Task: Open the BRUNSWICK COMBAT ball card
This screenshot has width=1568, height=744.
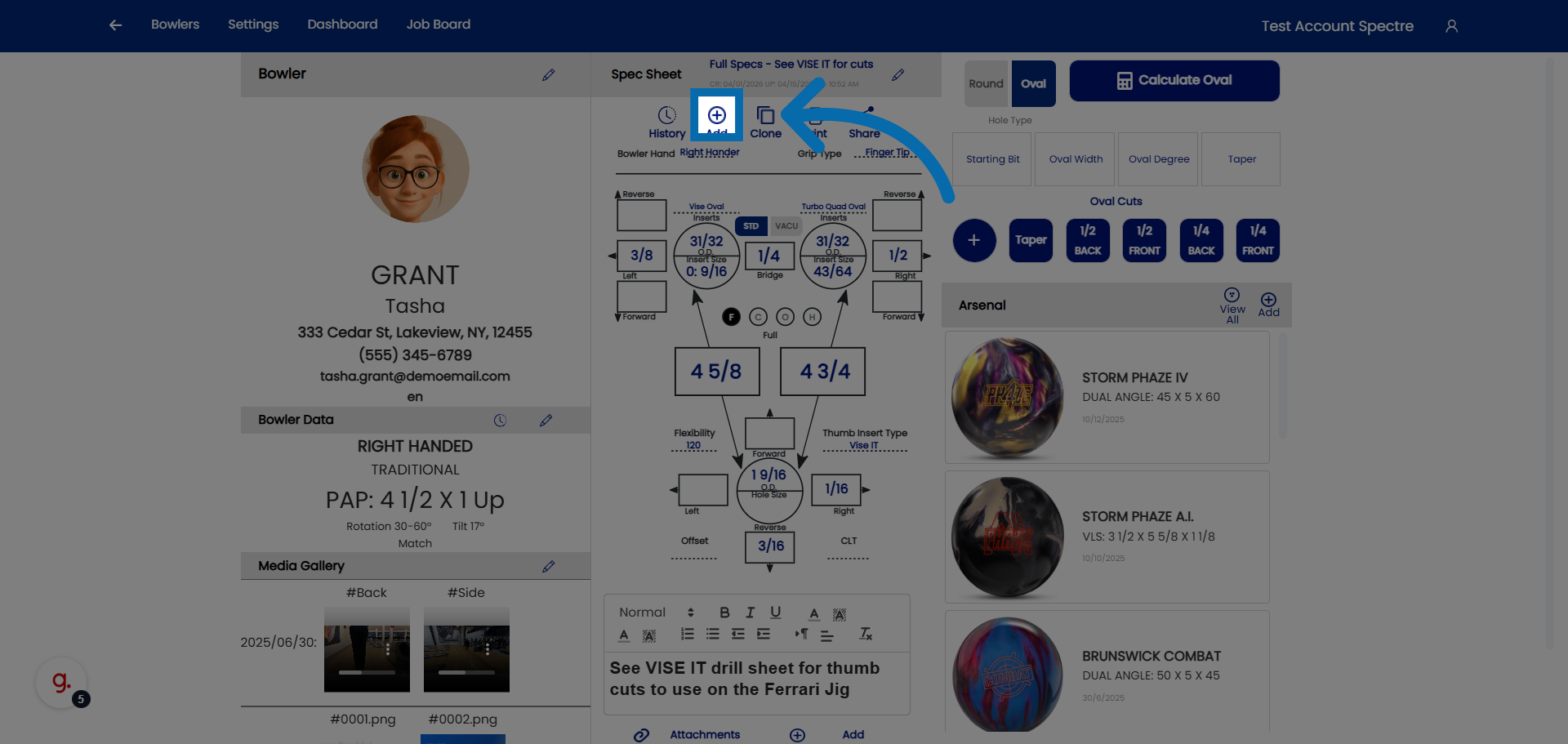Action: point(1107,672)
